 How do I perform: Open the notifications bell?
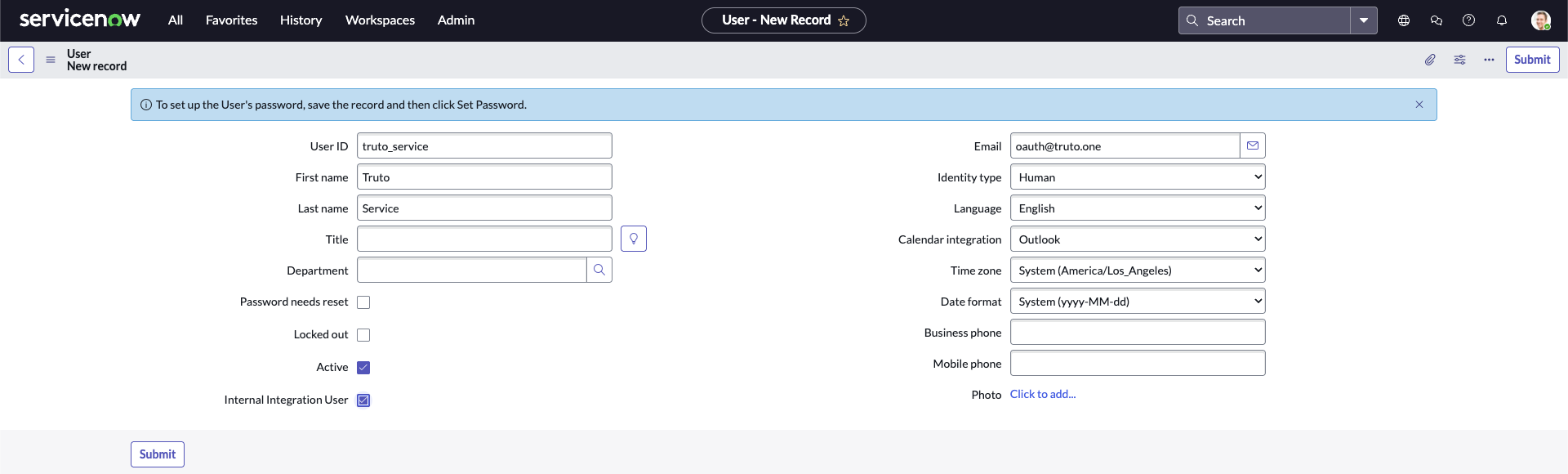(x=1502, y=20)
